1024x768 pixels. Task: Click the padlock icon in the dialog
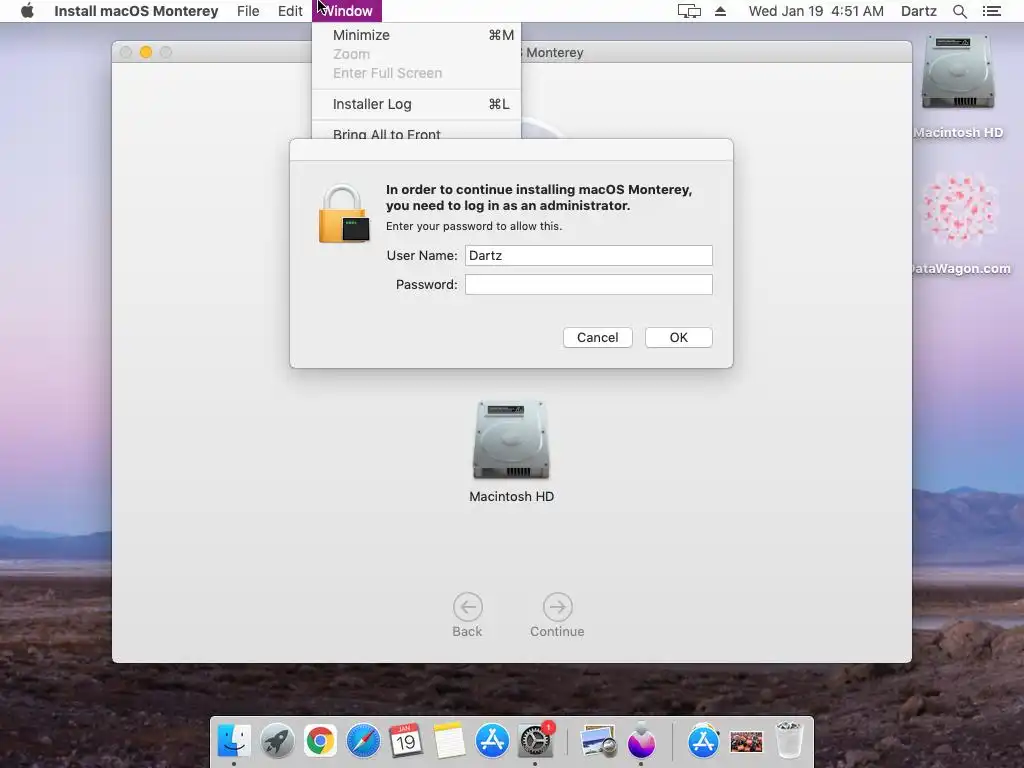click(344, 214)
